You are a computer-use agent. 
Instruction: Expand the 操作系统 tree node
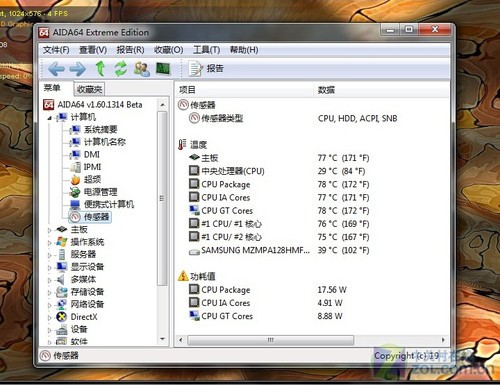[x=50, y=243]
